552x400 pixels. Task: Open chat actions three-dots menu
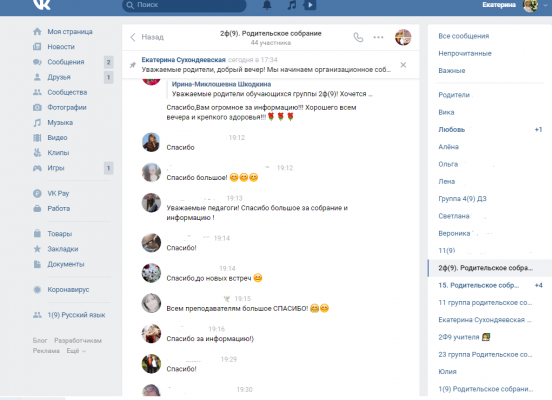pyautogui.click(x=378, y=37)
